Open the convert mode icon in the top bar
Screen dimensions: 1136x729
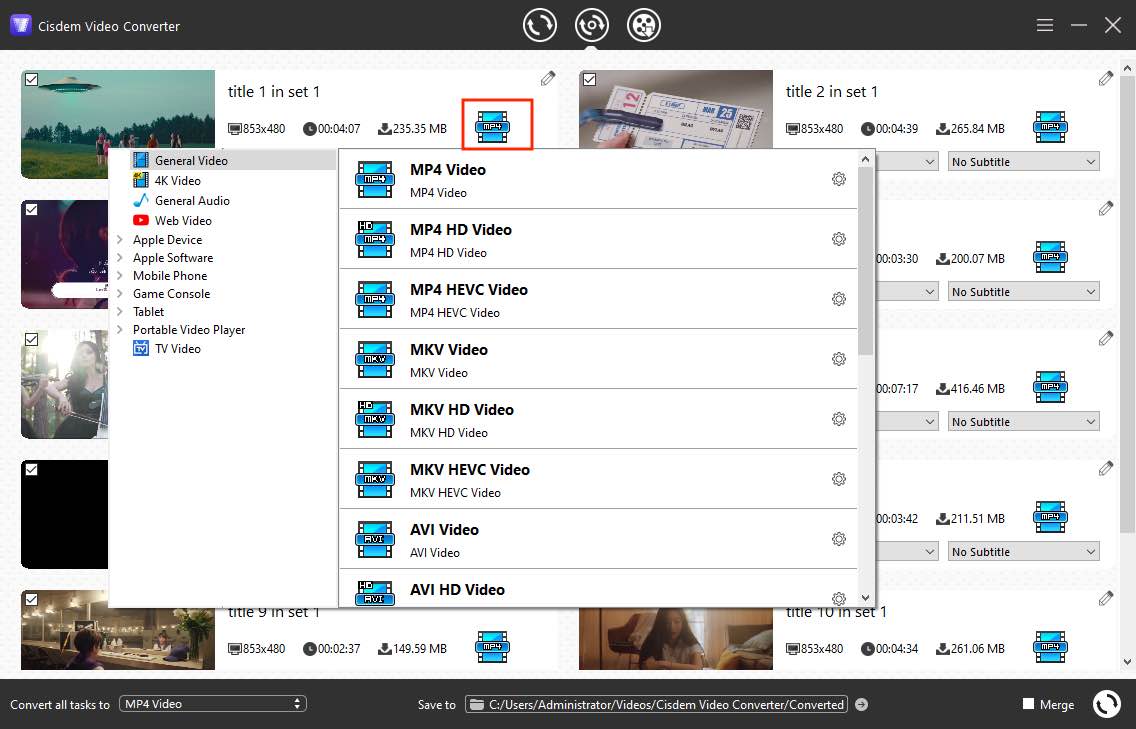(540, 25)
